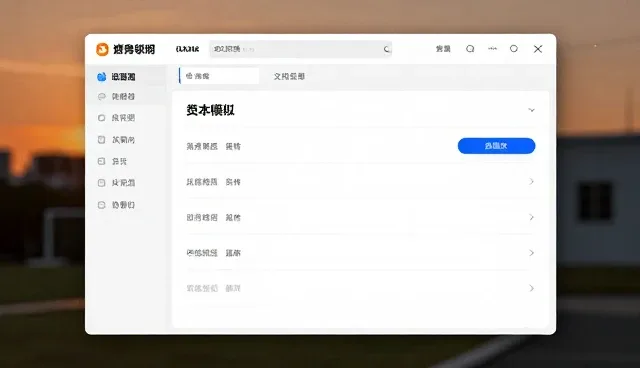Click the bold section heading text
Viewport: 640px width, 368px height.
(x=211, y=110)
